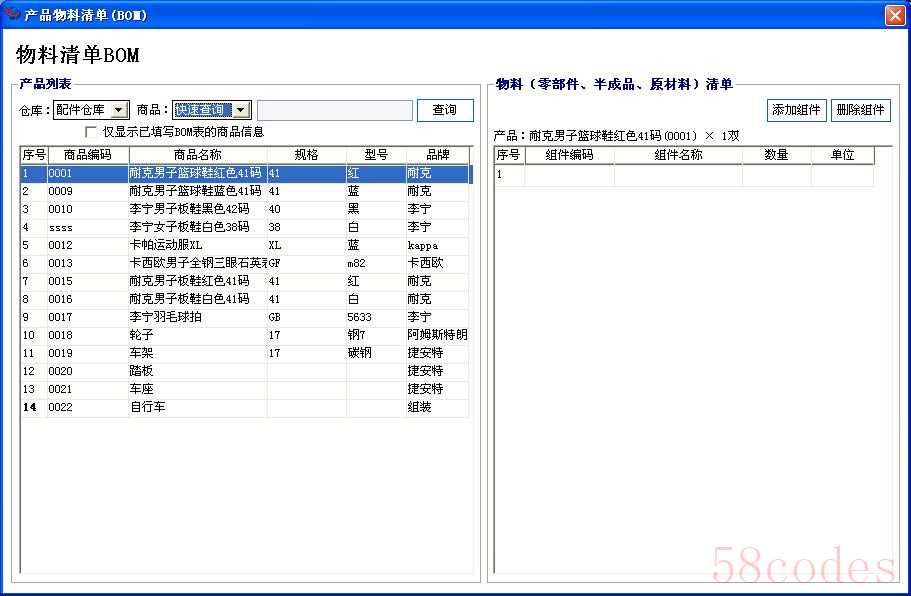Viewport: 911px width, 596px height.
Task: Sort by 商品编码 column header
Action: pyautogui.click(x=88, y=155)
